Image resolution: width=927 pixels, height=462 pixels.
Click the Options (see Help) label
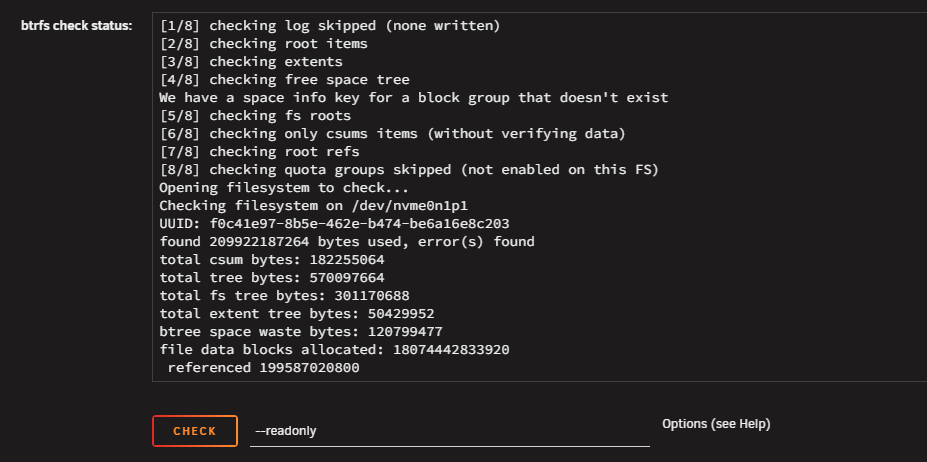pos(716,424)
